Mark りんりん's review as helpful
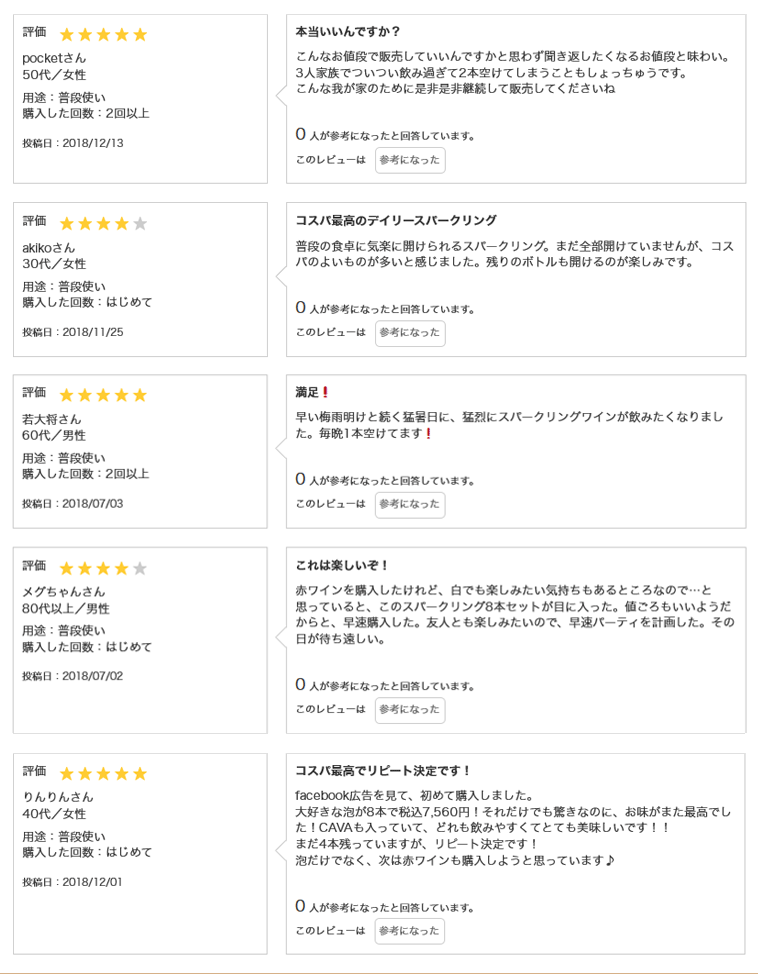 point(410,931)
